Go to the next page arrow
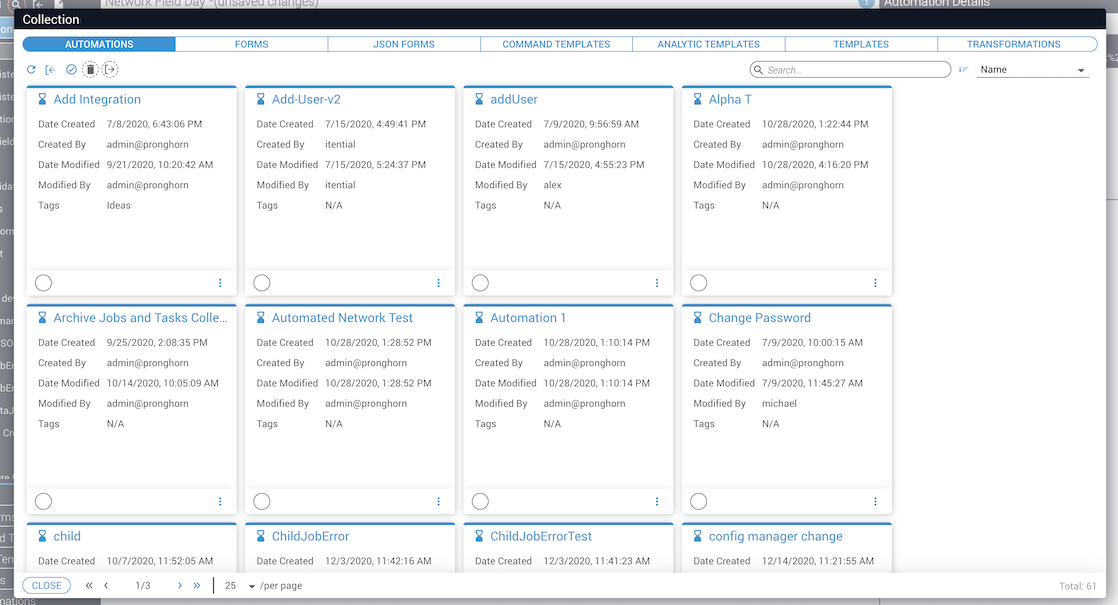This screenshot has width=1118, height=605. pos(180,586)
